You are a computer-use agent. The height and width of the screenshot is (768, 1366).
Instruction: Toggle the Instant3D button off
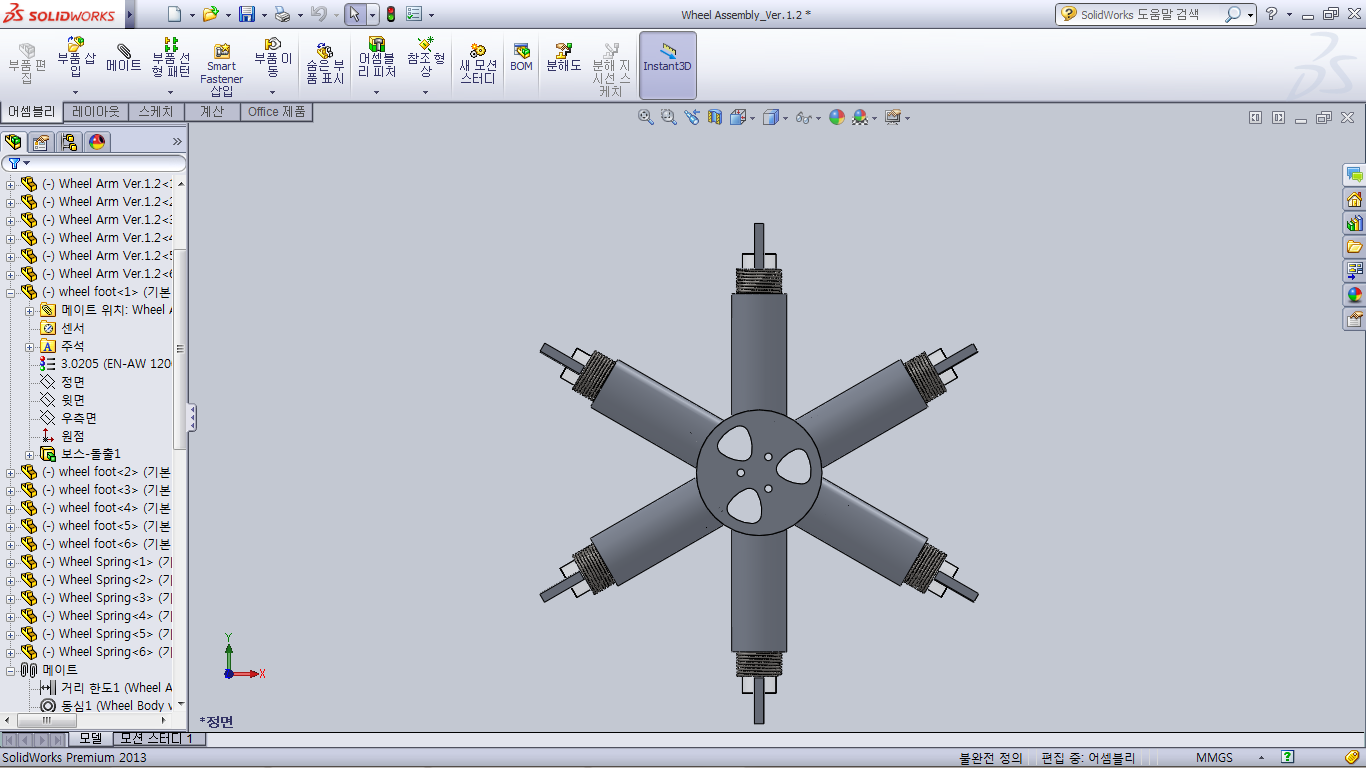click(667, 58)
